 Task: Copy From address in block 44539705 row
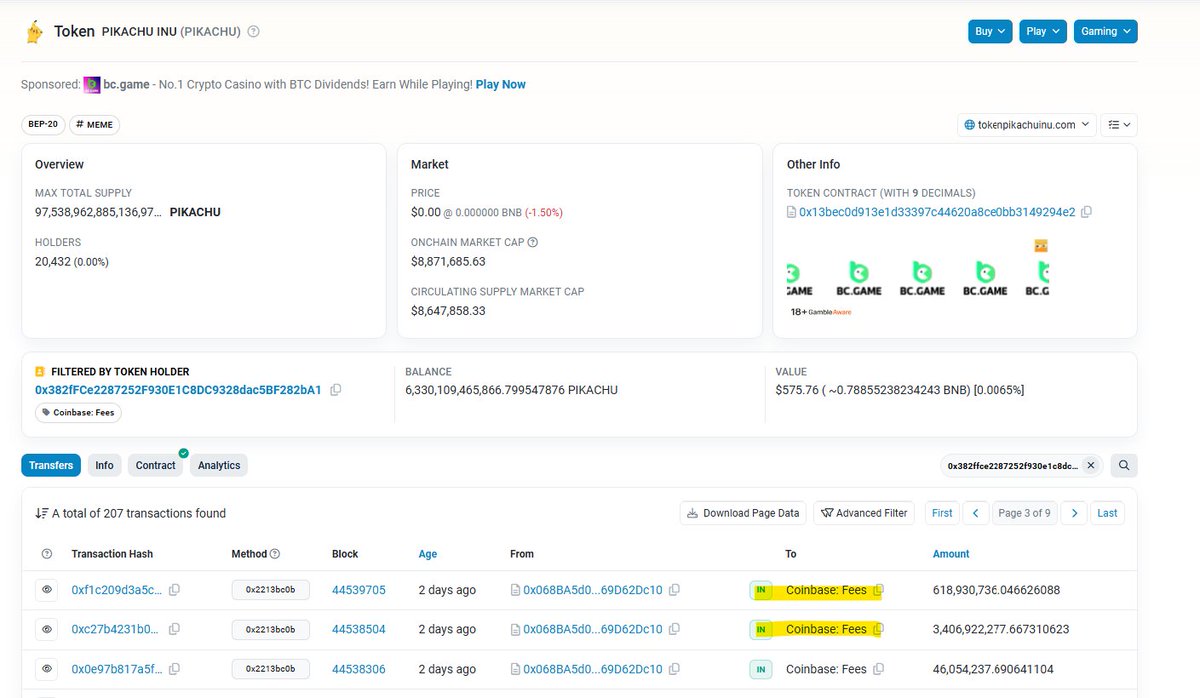click(674, 590)
